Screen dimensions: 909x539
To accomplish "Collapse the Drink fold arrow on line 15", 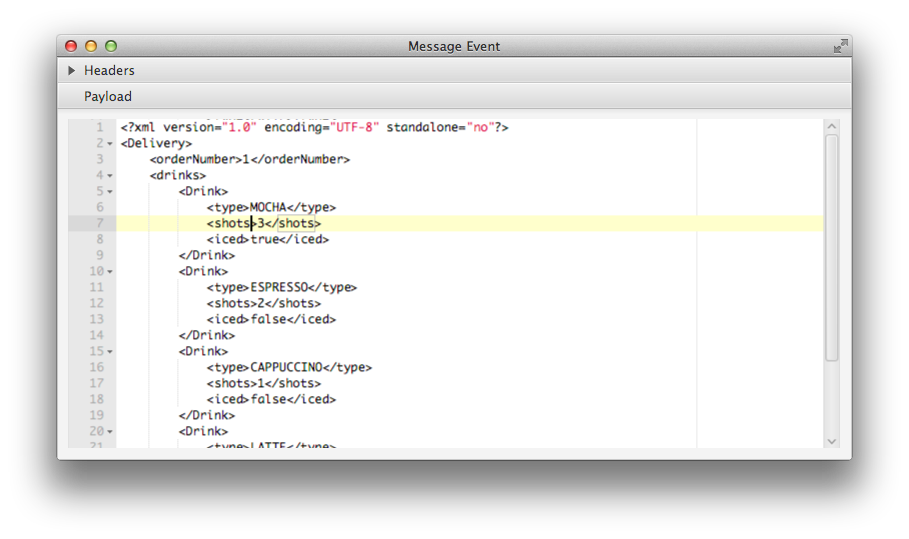I will [x=110, y=352].
